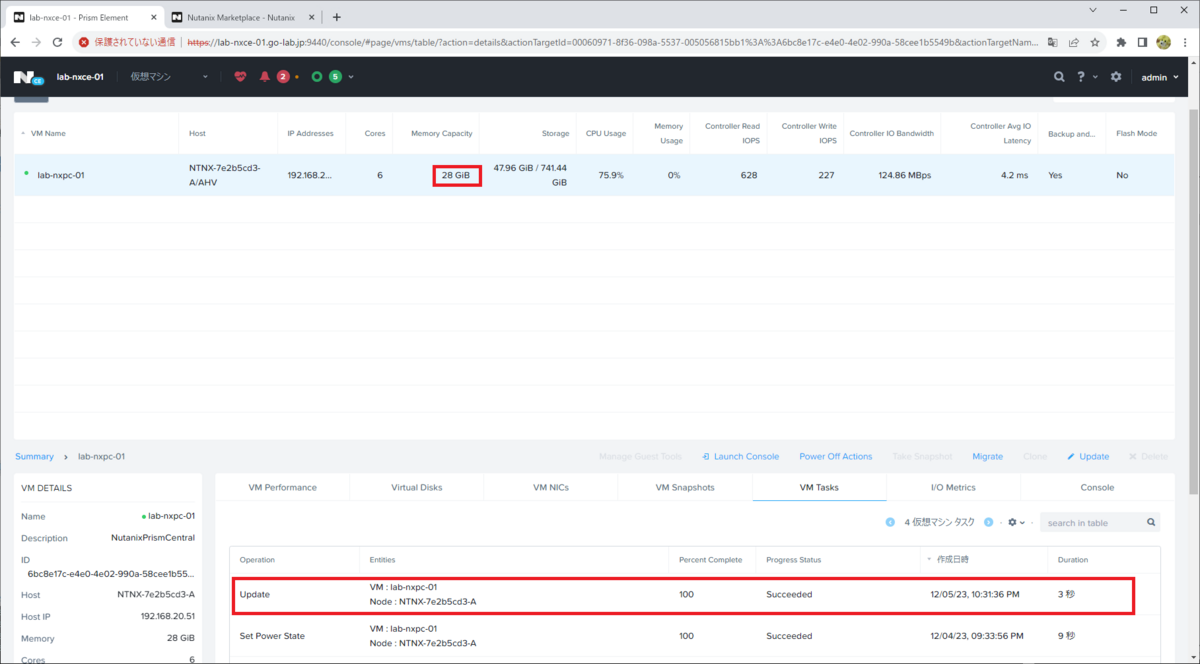This screenshot has height=664, width=1200.
Task: Switch to VM Snapshots tab
Action: click(685, 487)
